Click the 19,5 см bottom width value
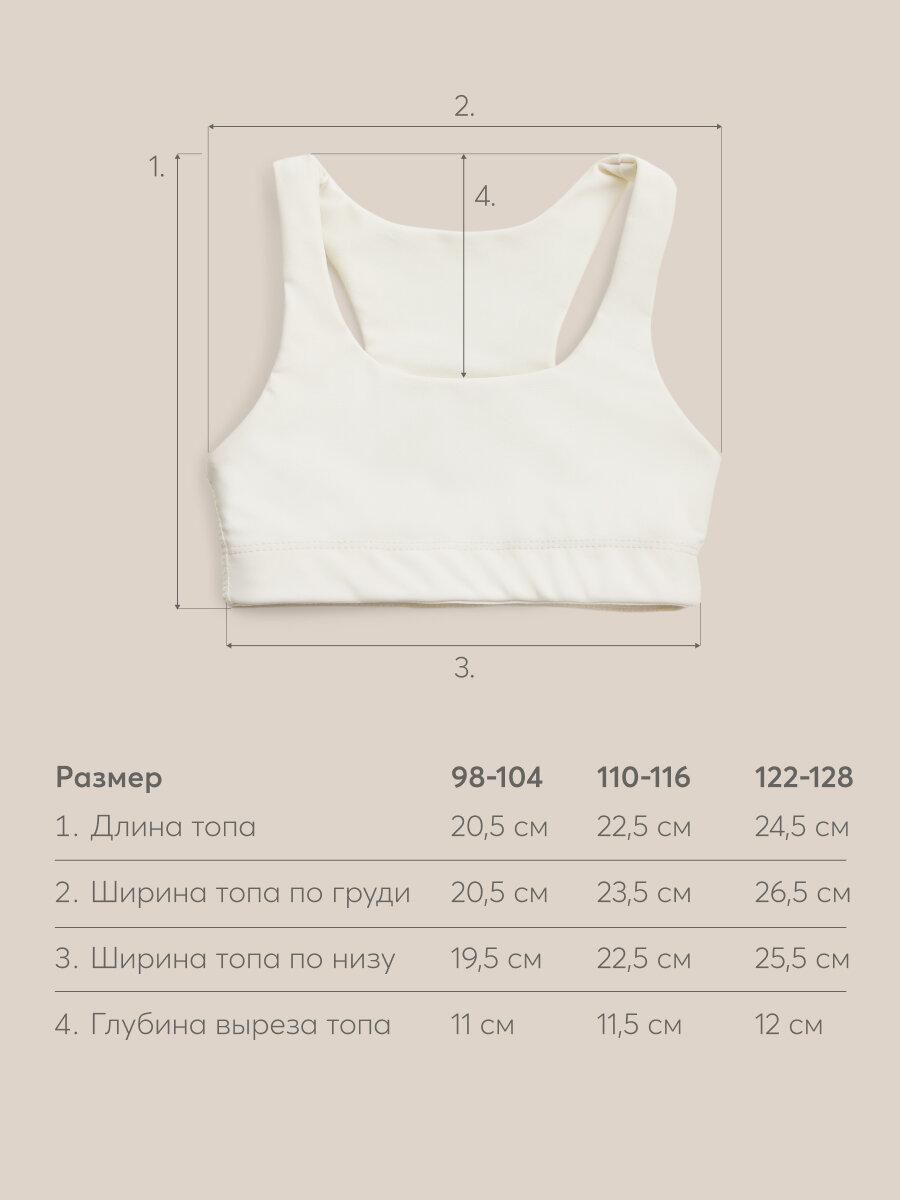This screenshot has width=900, height=1200. click(x=496, y=959)
